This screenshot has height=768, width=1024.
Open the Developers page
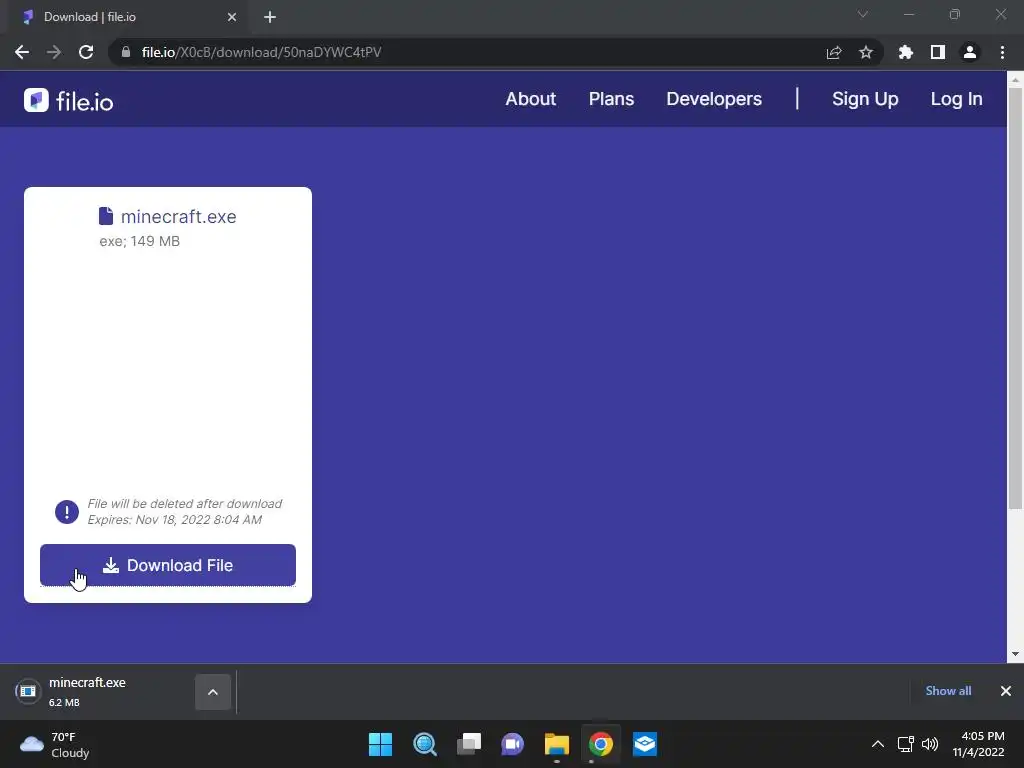pyautogui.click(x=714, y=99)
